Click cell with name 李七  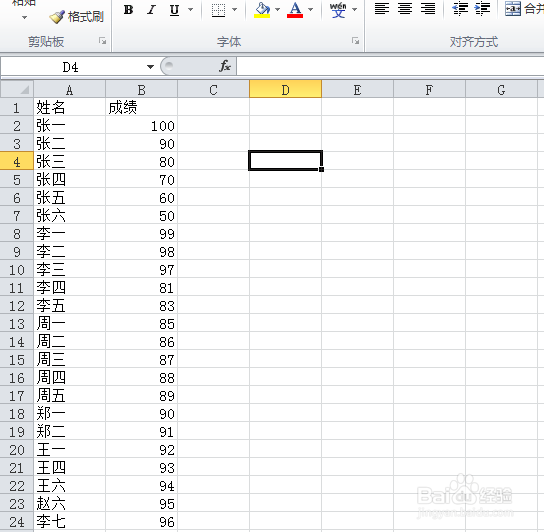[69, 522]
